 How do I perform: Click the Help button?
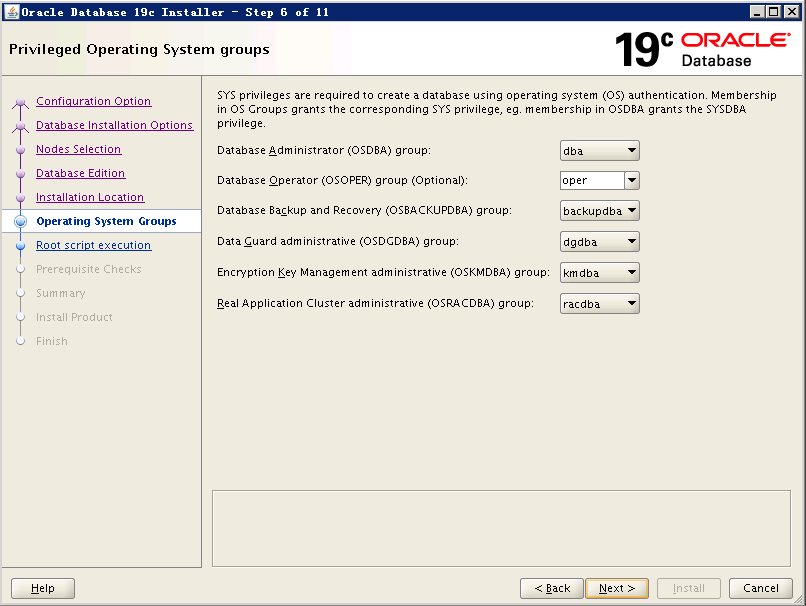click(43, 588)
